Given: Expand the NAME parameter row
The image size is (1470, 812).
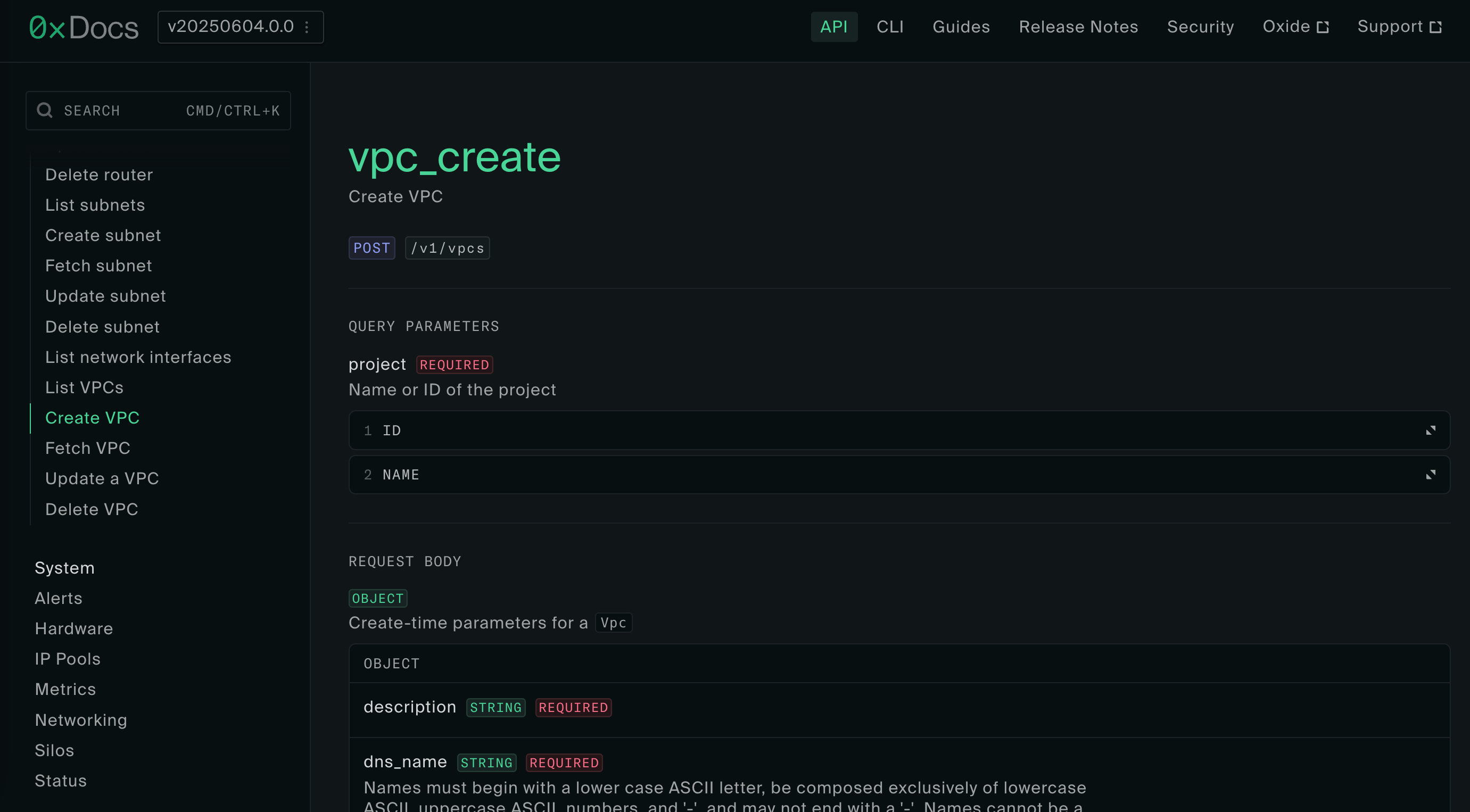Looking at the screenshot, I should 899,475.
